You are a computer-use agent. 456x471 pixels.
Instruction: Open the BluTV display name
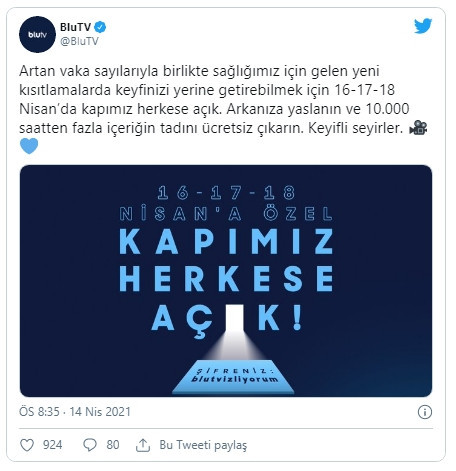[75, 27]
